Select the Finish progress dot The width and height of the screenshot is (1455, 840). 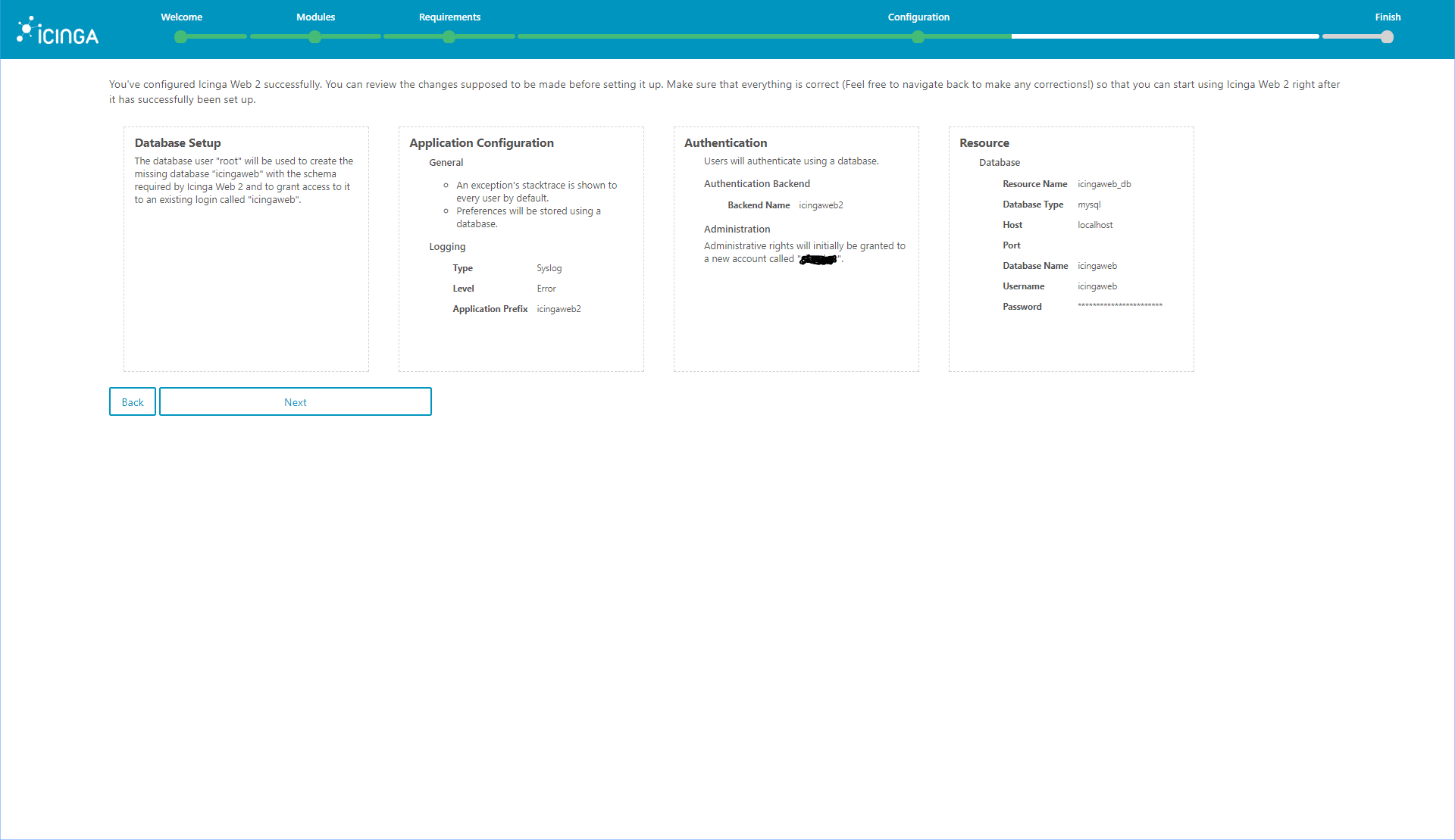1387,36
